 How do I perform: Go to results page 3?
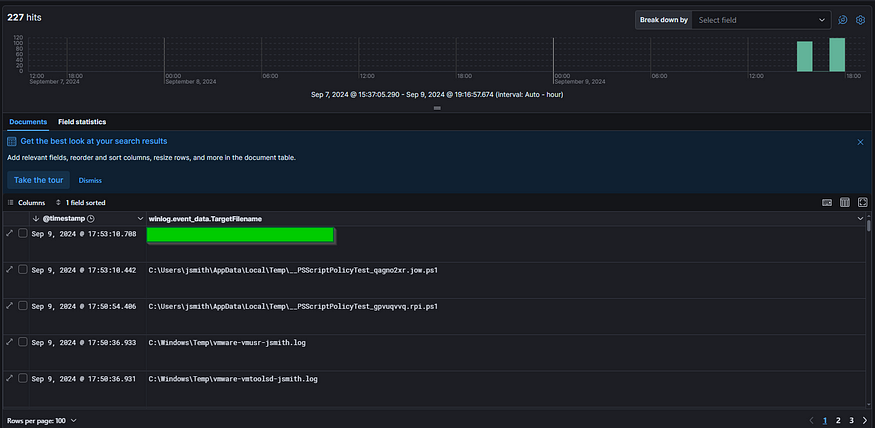click(852, 420)
